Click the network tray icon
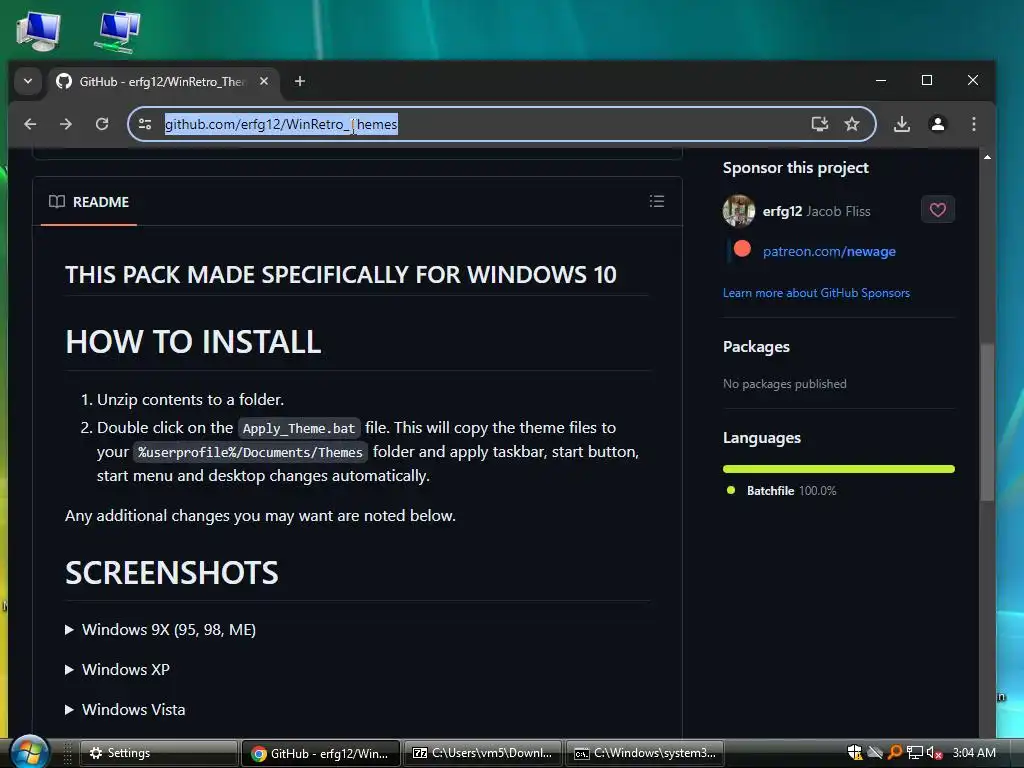The height and width of the screenshot is (768, 1024). click(914, 753)
